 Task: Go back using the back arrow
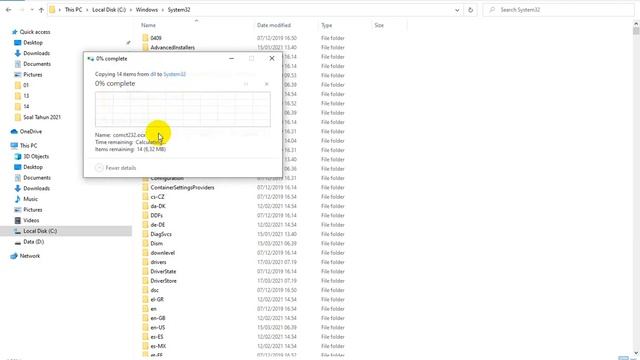[9, 10]
